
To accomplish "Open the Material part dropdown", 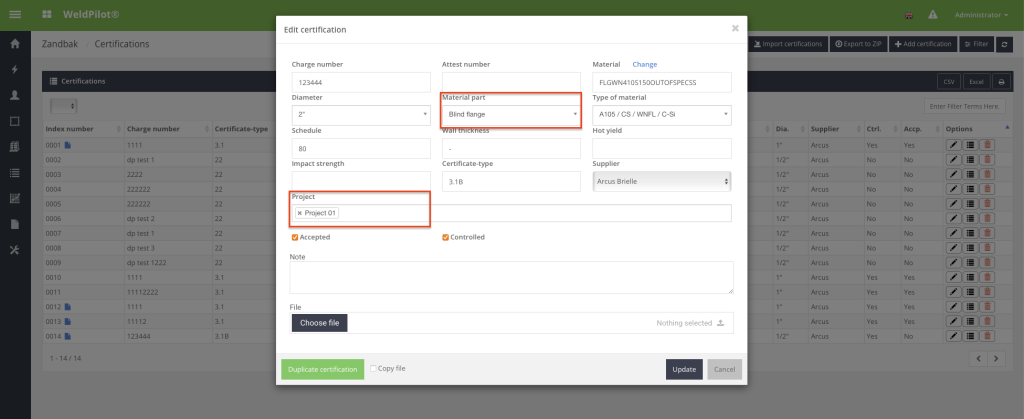I will click(511, 115).
